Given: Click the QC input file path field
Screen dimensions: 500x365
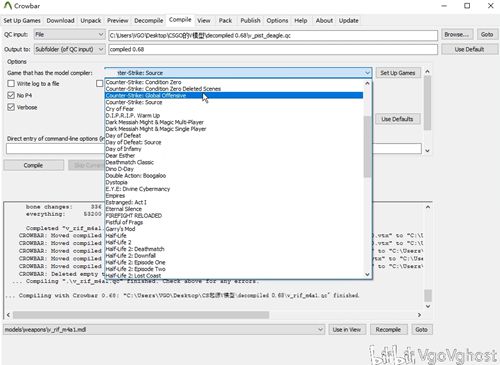Looking at the screenshot, I should point(273,35).
